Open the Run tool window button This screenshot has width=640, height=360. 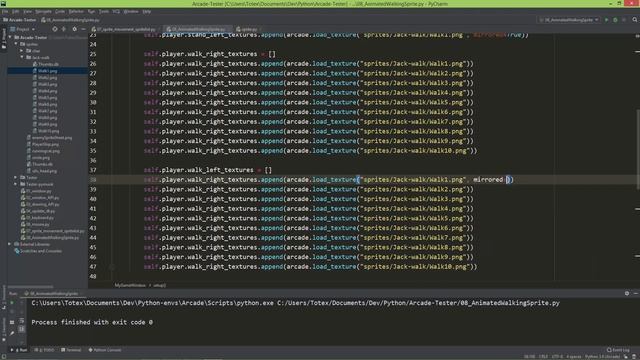[19, 350]
